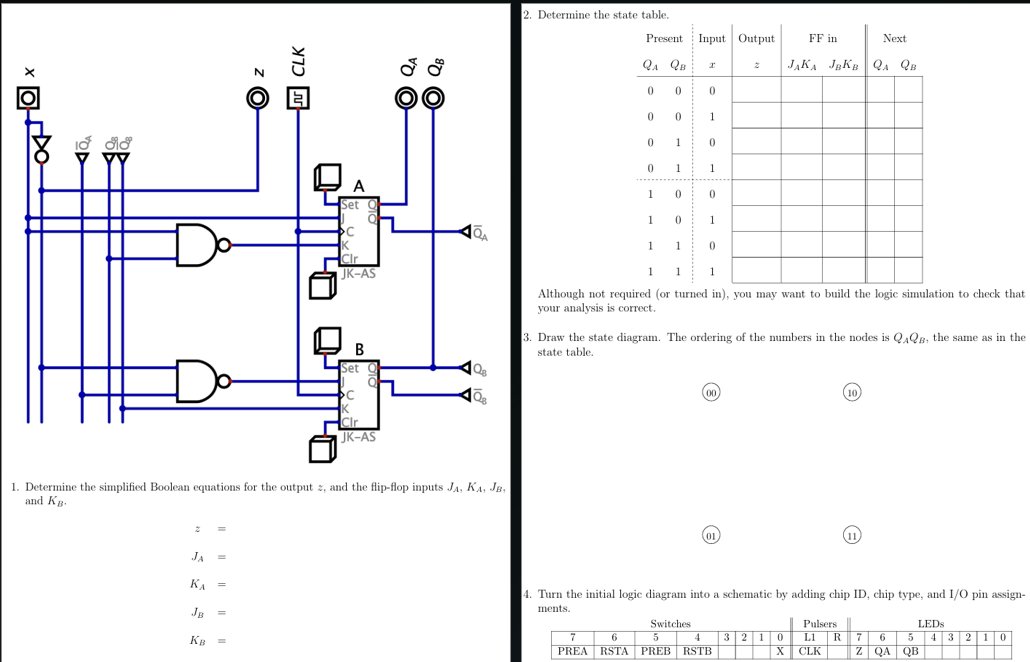
Task: Click flip-flop A's Clr cube switch
Action: [322, 284]
